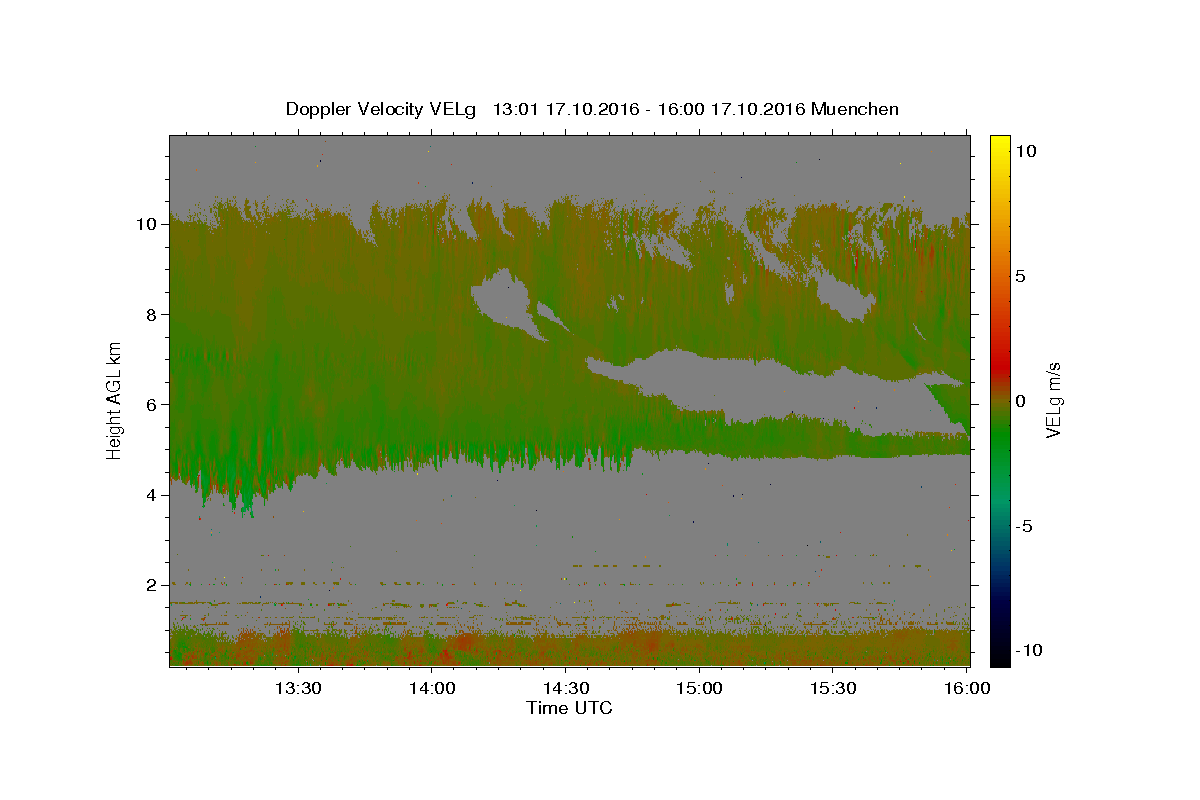
Task: Click the 13:30 time axis label
Action: tap(298, 688)
